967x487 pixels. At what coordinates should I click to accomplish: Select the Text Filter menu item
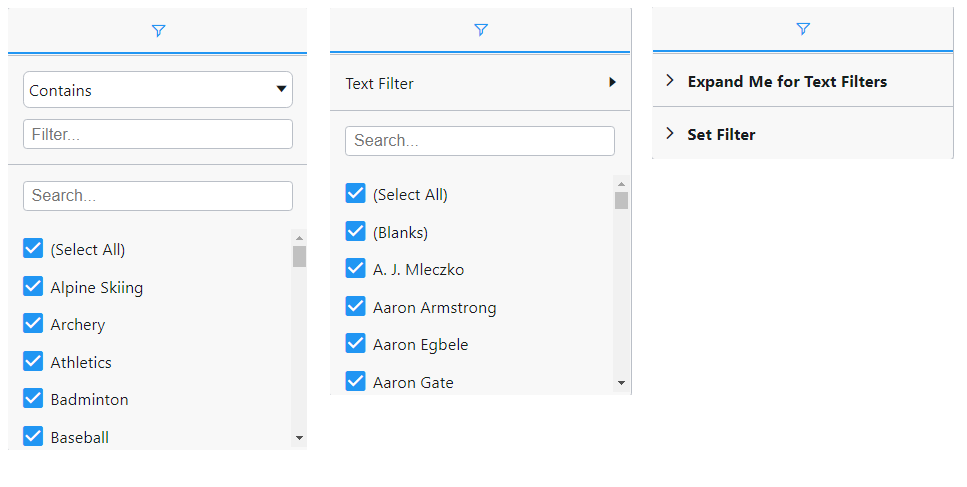(x=380, y=84)
